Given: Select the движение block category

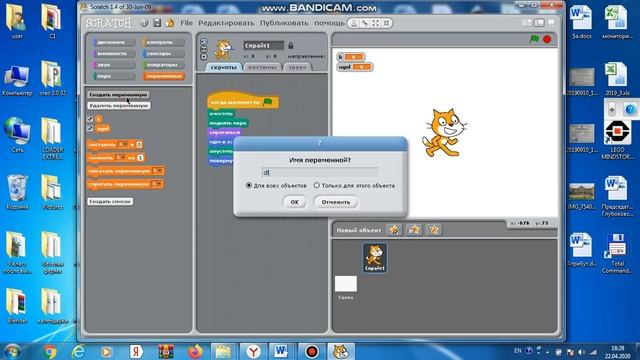Looking at the screenshot, I should [x=114, y=42].
